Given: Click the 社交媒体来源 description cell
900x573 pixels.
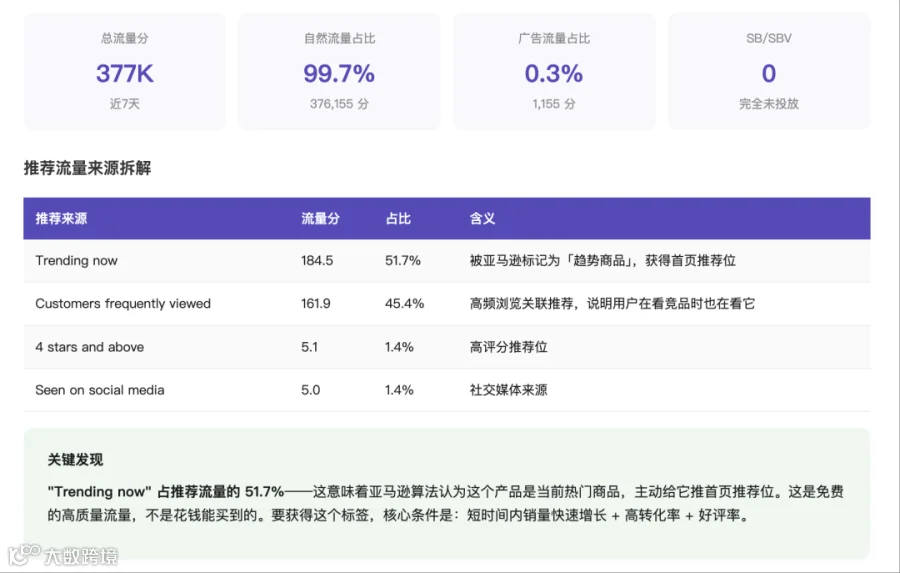Looking at the screenshot, I should click(509, 390).
